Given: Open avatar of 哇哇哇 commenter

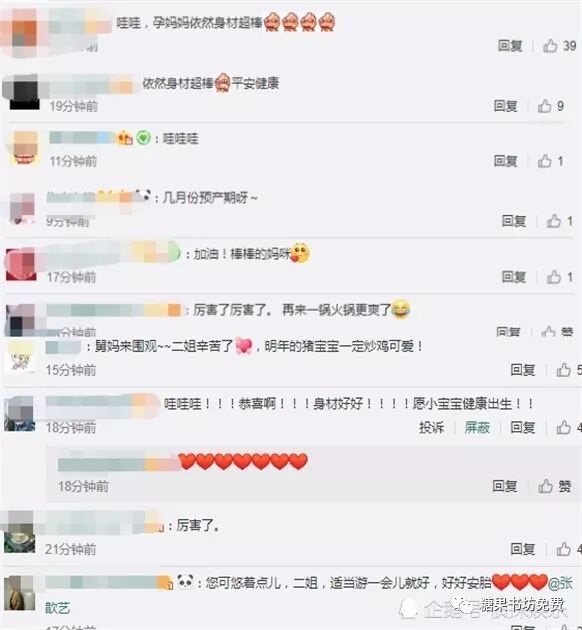Looking at the screenshot, I should [x=24, y=148].
